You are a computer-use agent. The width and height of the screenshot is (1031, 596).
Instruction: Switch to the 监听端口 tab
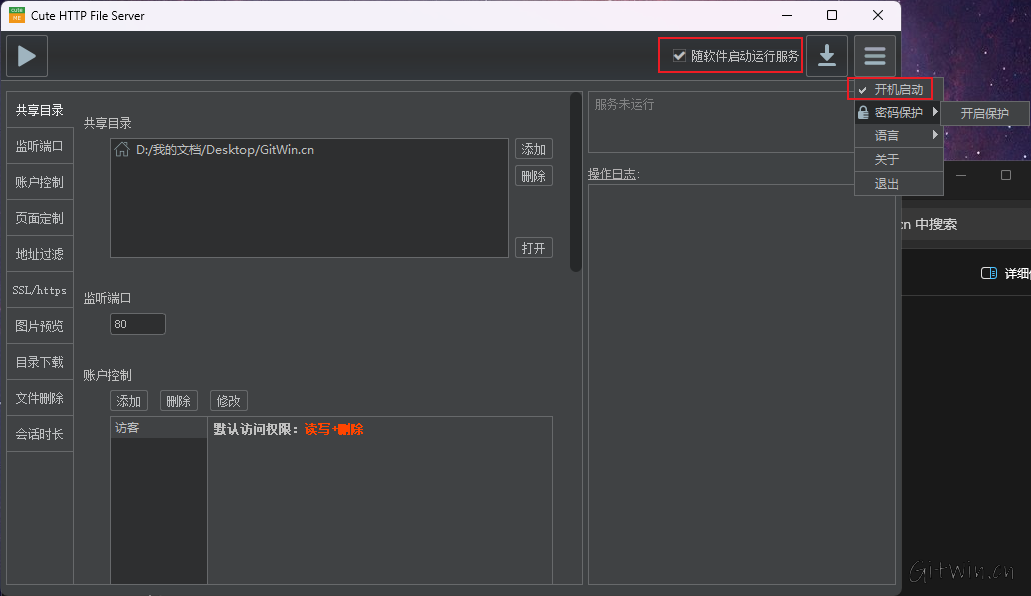40,146
